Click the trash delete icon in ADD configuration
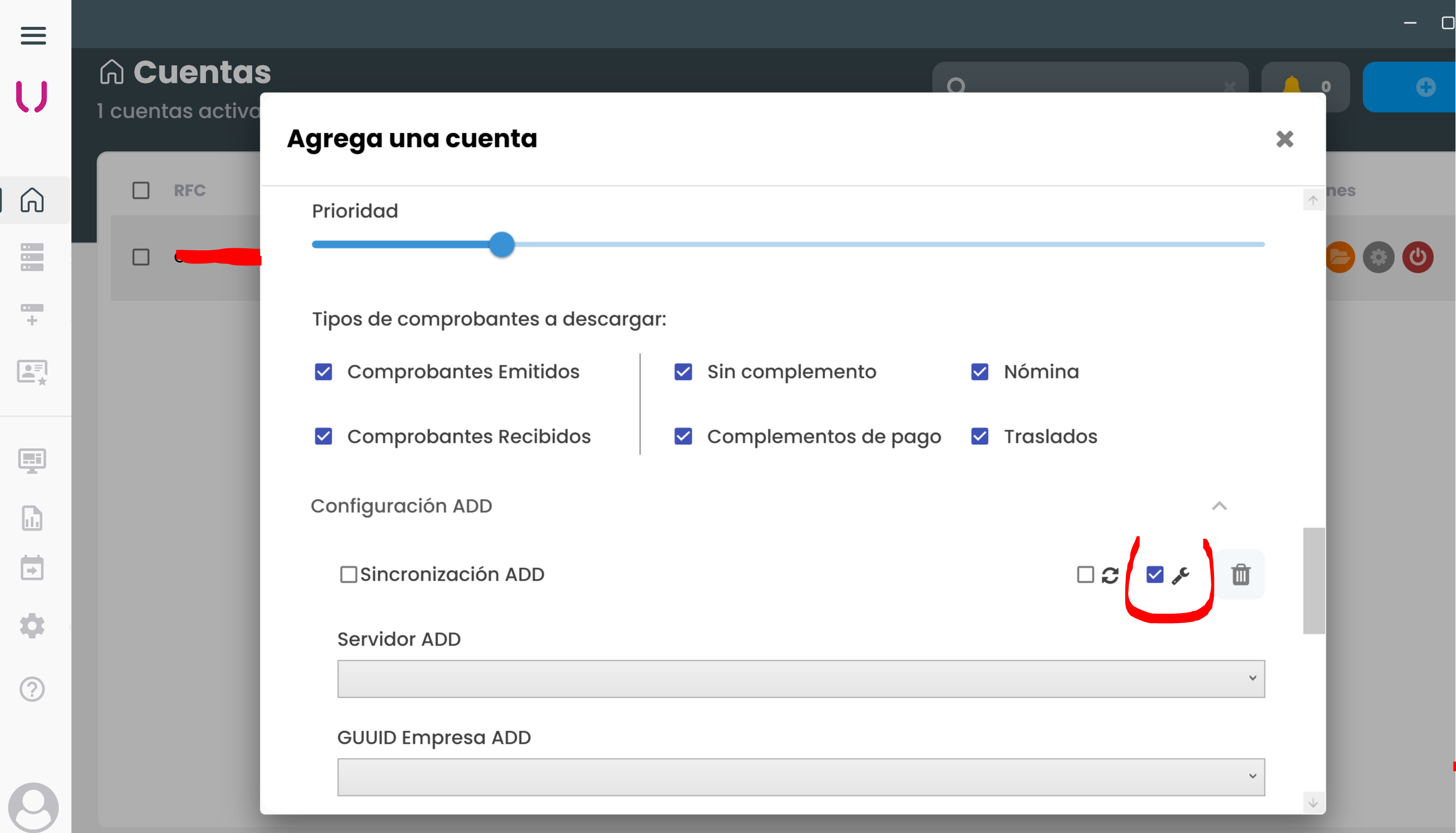This screenshot has height=833, width=1456. coord(1240,575)
